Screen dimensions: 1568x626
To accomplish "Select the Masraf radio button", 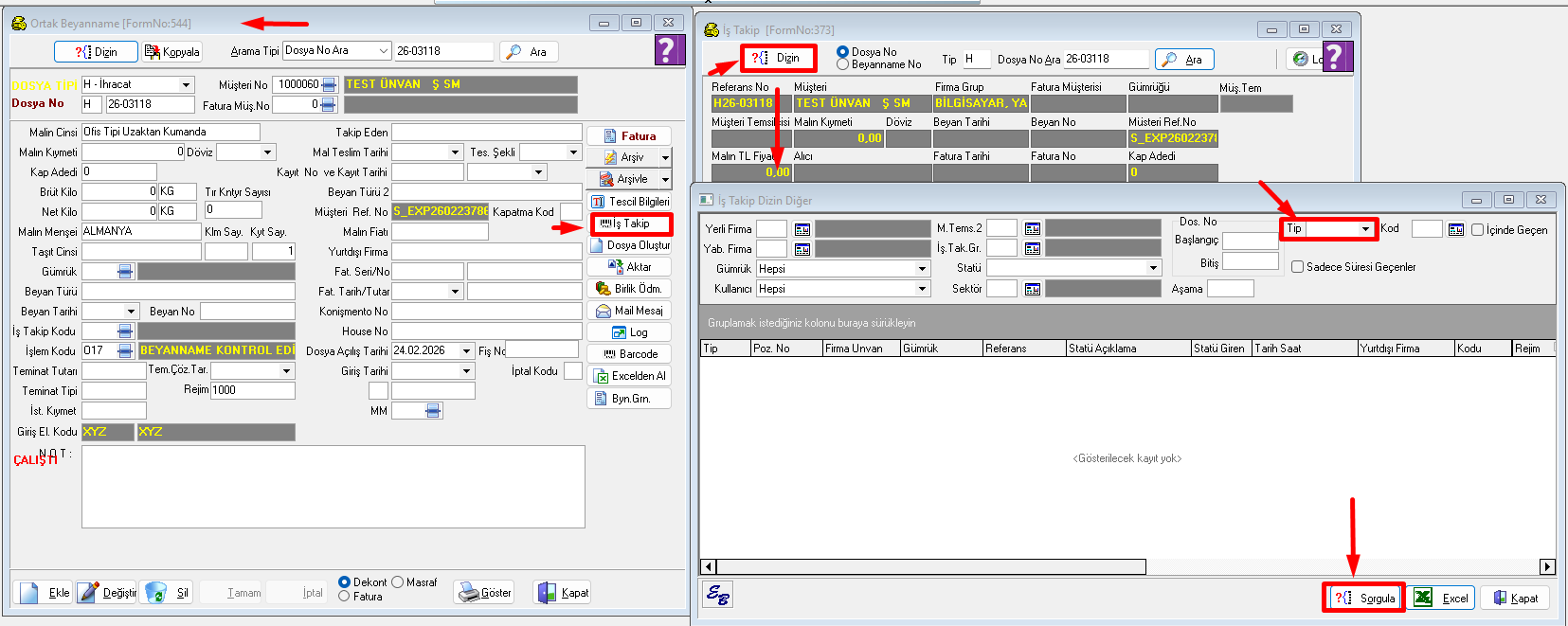I will coord(398,582).
